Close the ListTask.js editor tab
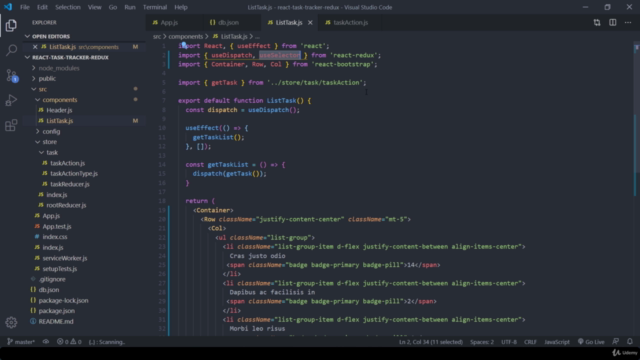 point(310,22)
